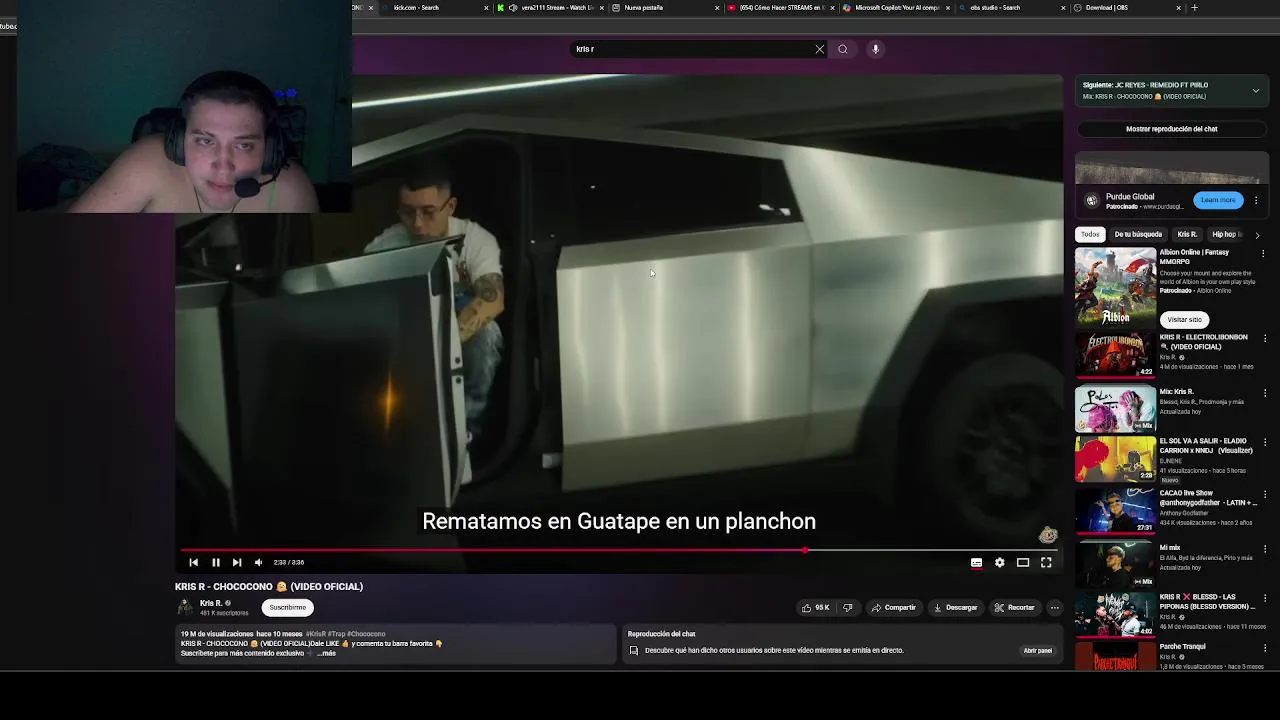Click the Kris R. channel name link
The image size is (1280, 720).
[x=211, y=603]
